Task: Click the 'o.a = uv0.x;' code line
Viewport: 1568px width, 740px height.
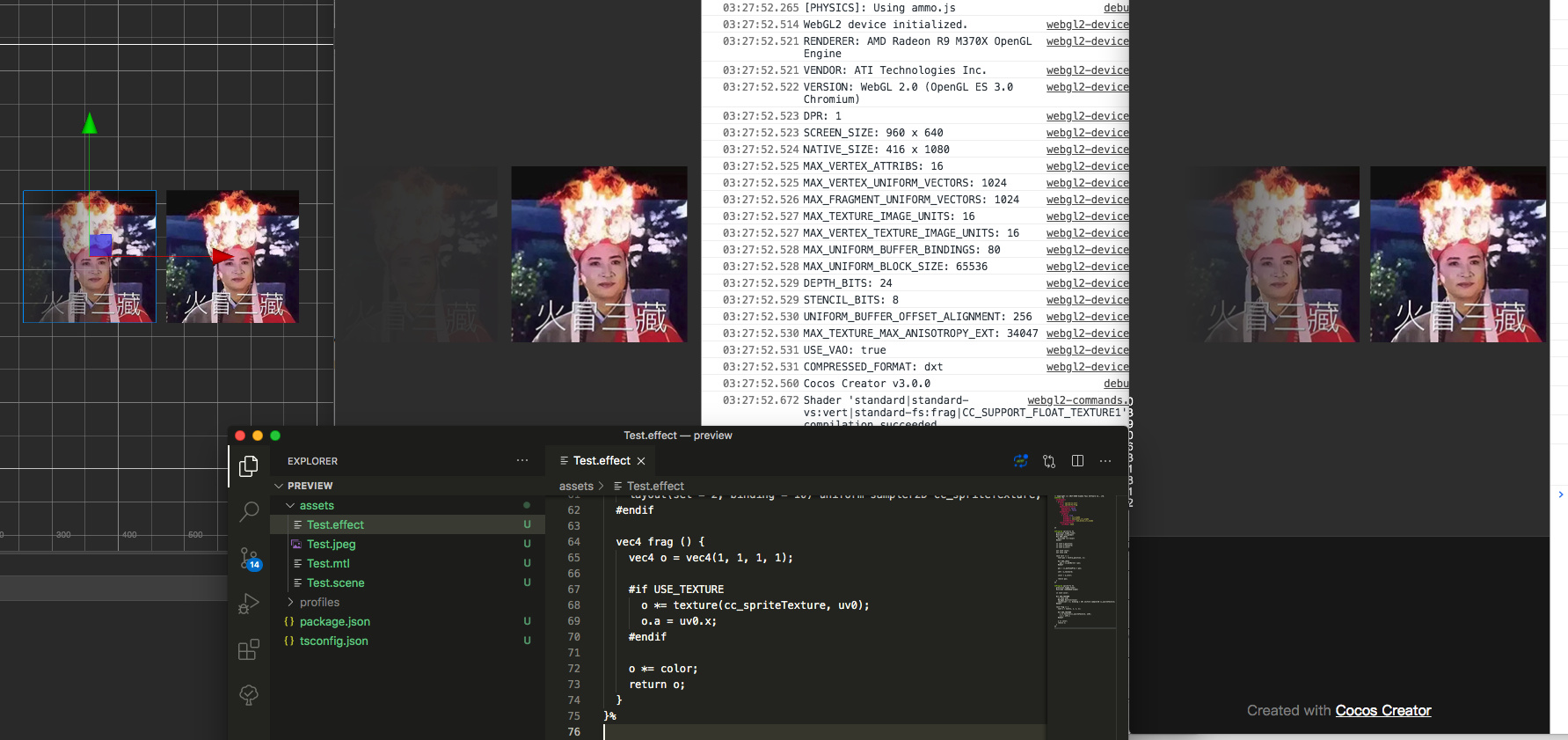Action: click(x=679, y=621)
